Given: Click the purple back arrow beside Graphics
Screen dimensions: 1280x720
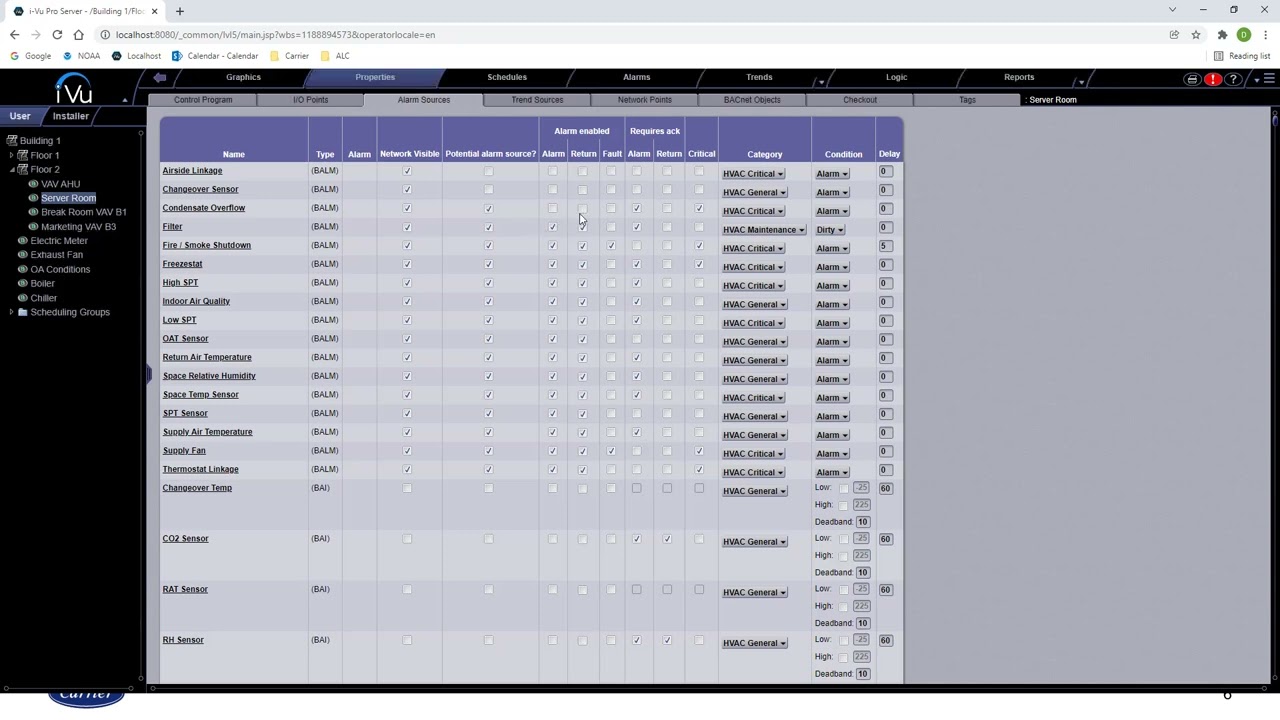Looking at the screenshot, I should point(160,77).
